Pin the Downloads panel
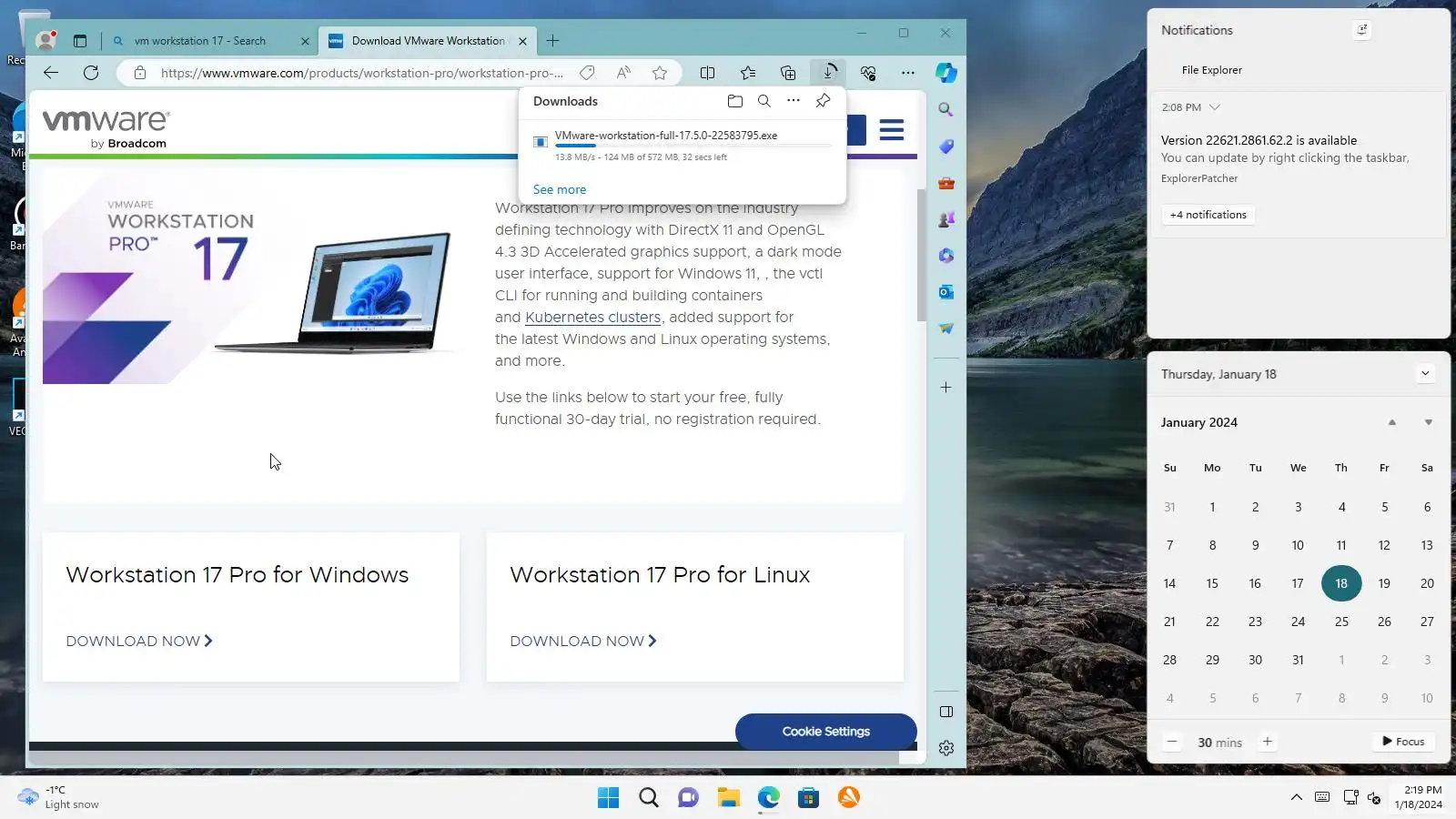This screenshot has height=819, width=1456. 823,101
